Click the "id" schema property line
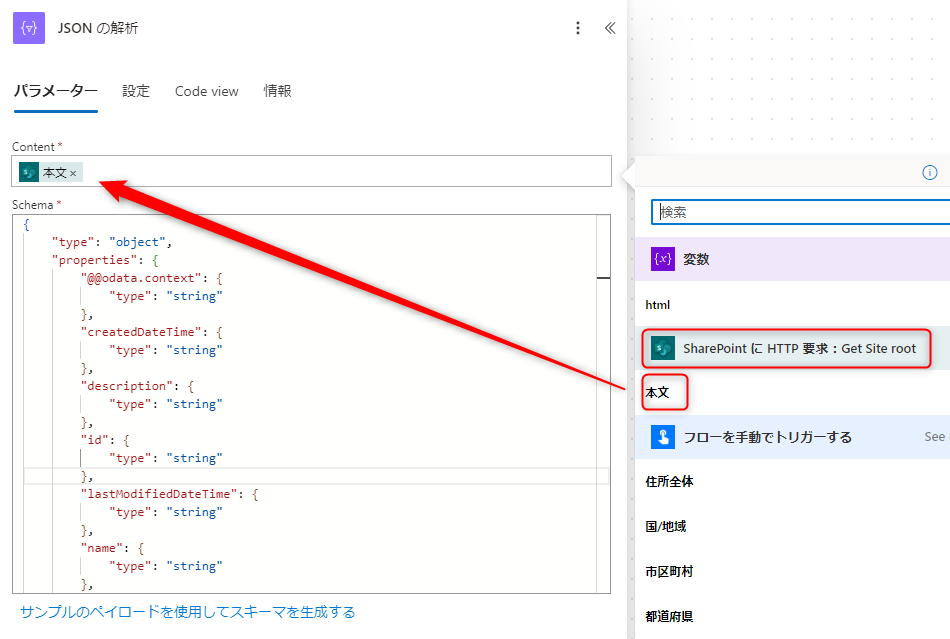The height and width of the screenshot is (639, 950). [105, 440]
